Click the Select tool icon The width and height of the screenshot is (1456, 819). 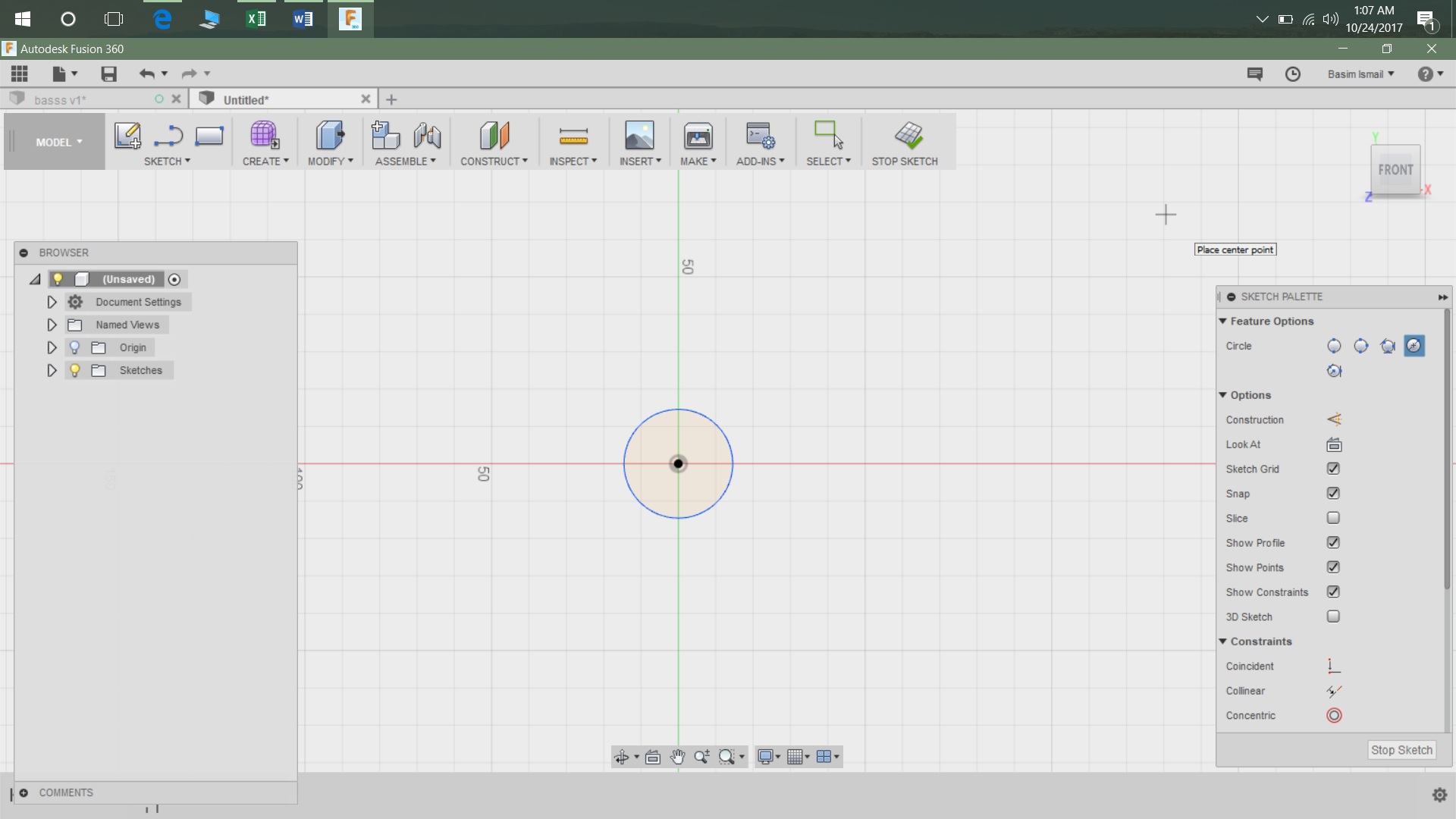(828, 135)
